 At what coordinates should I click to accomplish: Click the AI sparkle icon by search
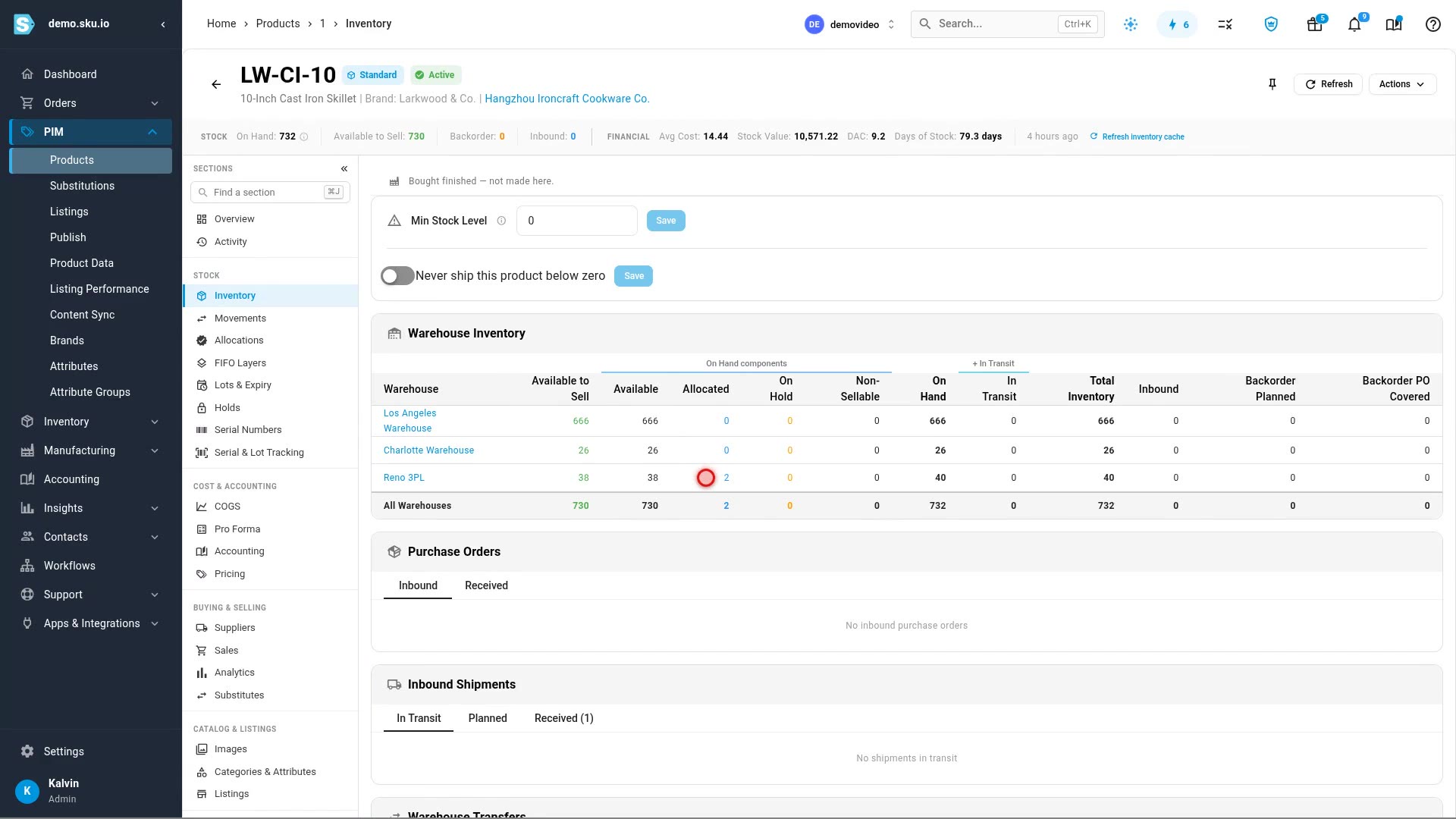point(1131,24)
